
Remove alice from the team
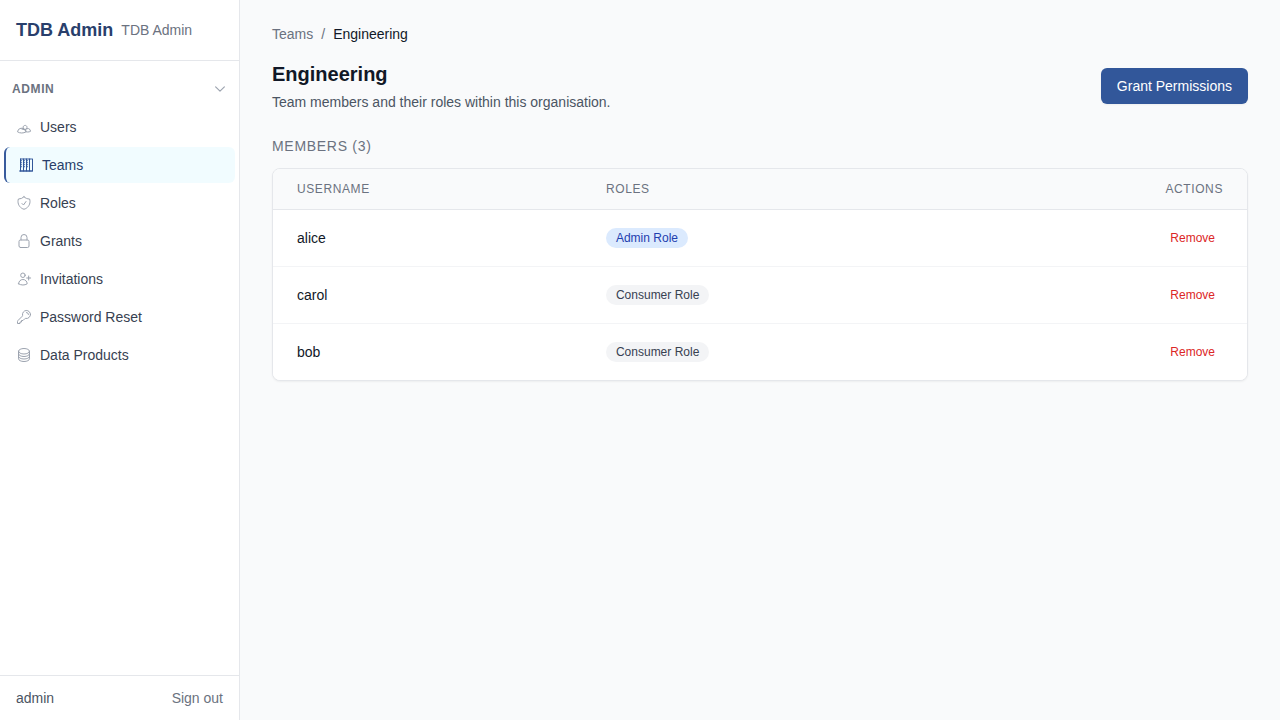point(1192,238)
